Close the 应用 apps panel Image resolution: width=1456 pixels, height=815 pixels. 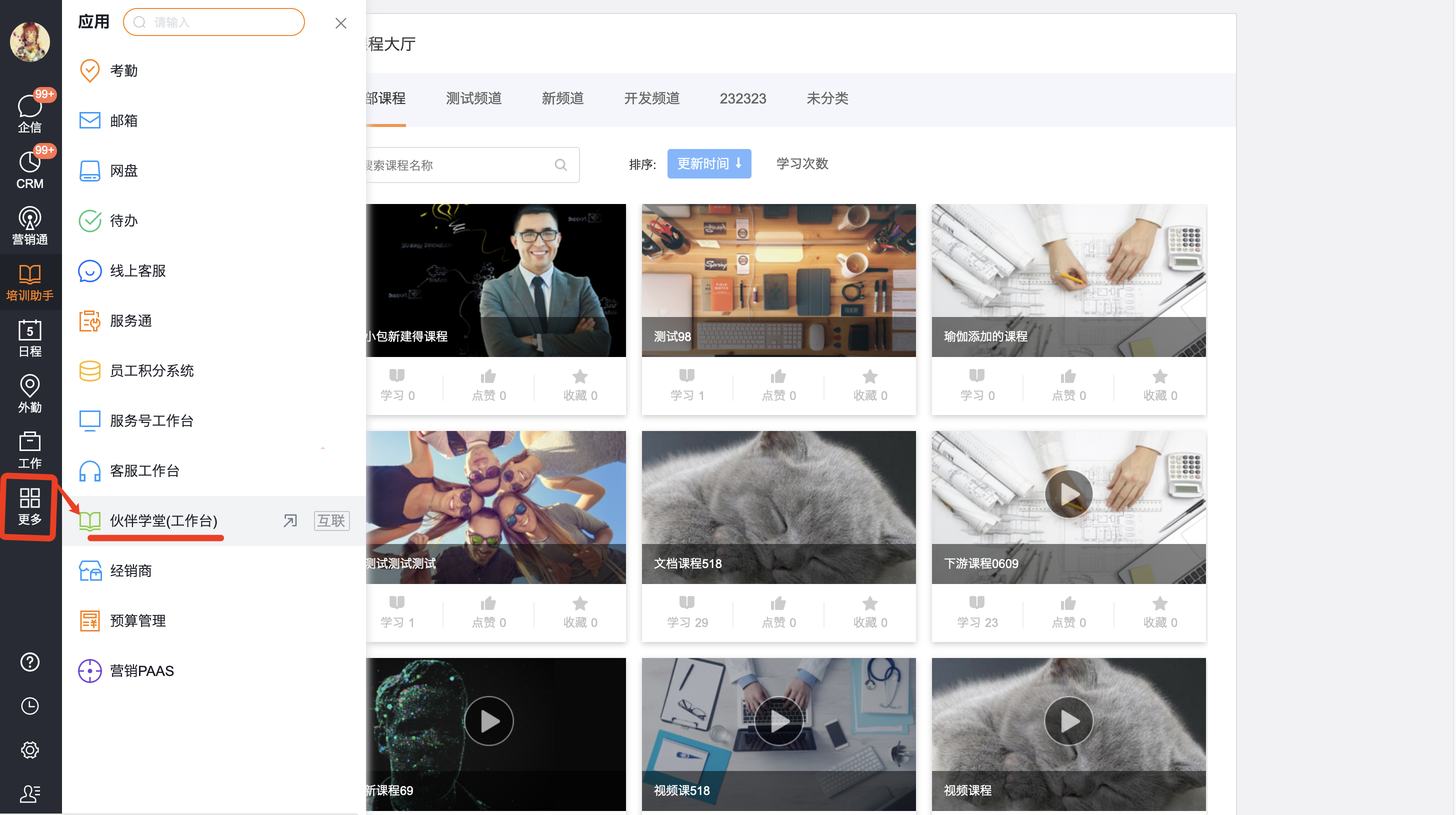click(x=341, y=23)
